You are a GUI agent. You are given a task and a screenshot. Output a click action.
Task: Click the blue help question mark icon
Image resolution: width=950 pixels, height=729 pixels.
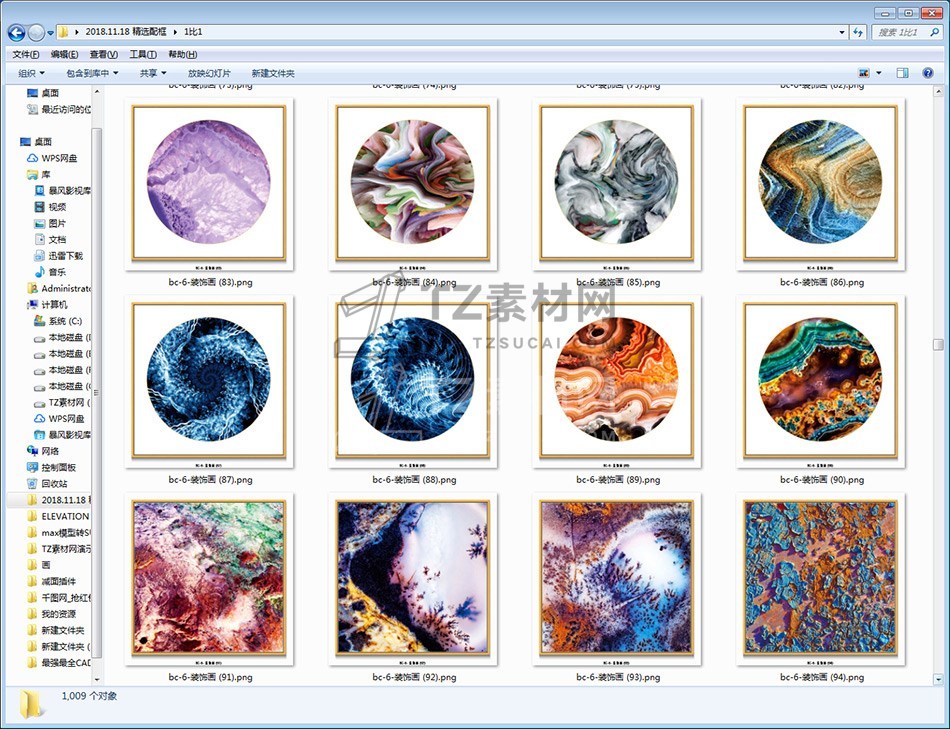pyautogui.click(x=927, y=73)
